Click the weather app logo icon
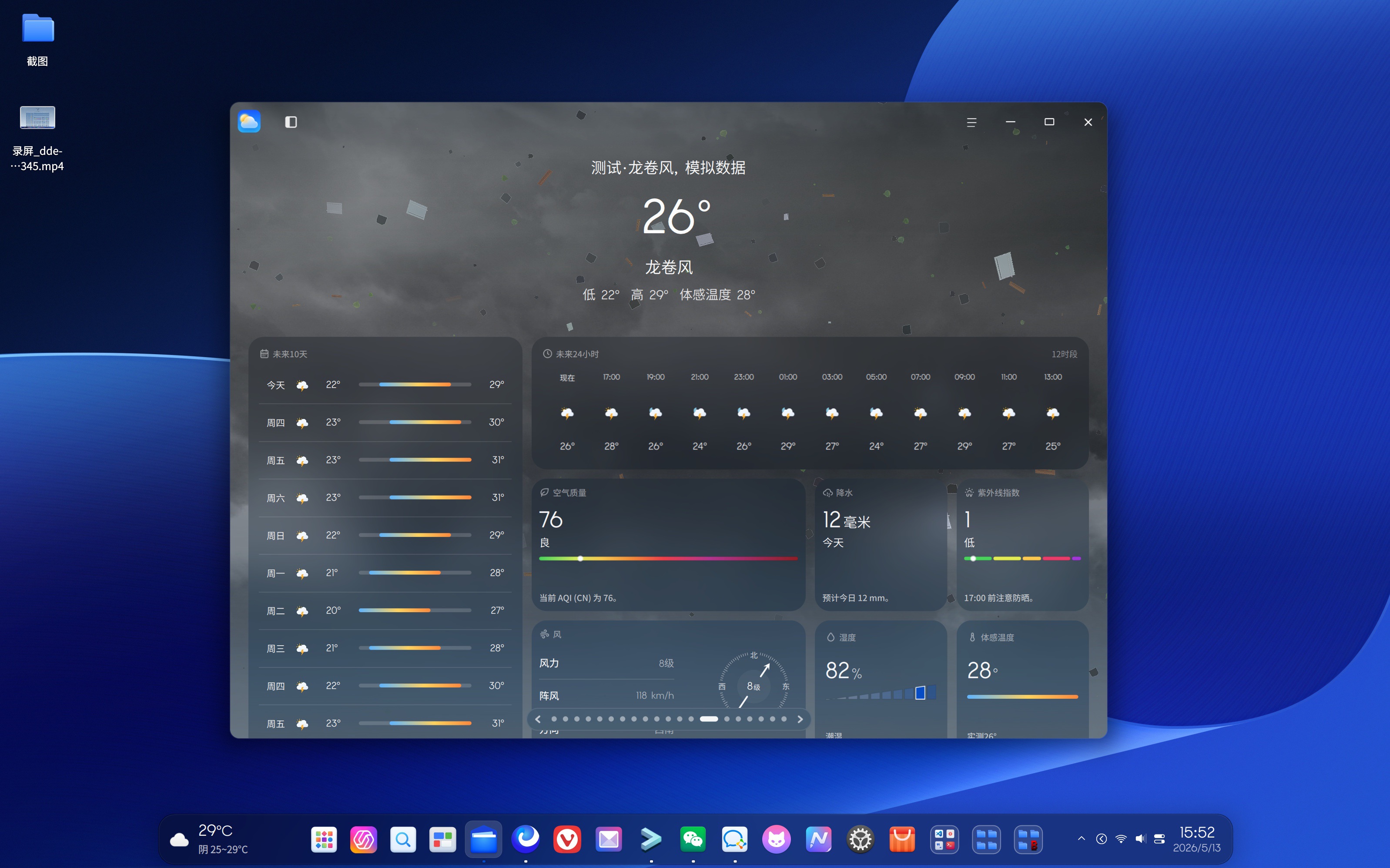This screenshot has height=868, width=1390. [249, 121]
